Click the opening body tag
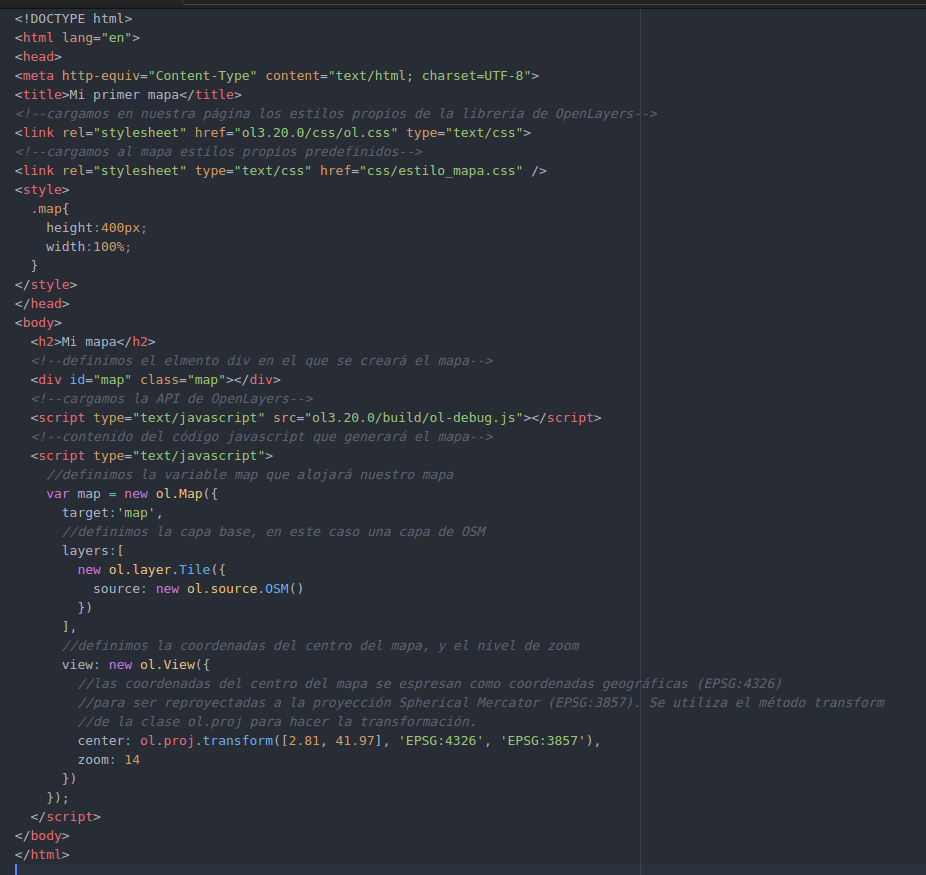The height and width of the screenshot is (875, 926). 38,322
